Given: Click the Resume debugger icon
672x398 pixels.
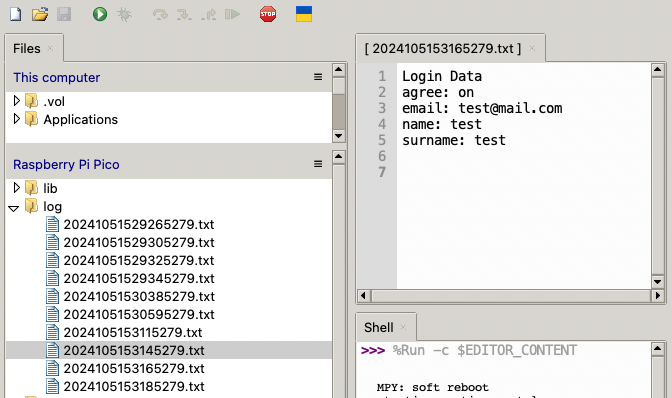Looking at the screenshot, I should [x=232, y=15].
